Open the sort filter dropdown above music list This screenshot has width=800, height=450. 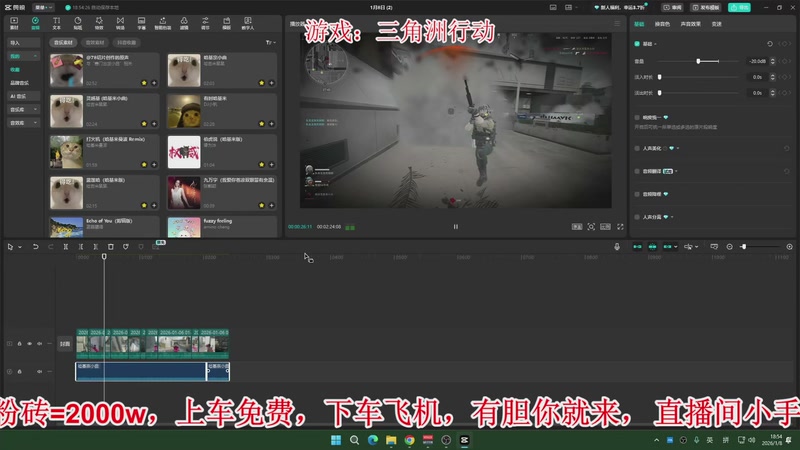tap(270, 42)
